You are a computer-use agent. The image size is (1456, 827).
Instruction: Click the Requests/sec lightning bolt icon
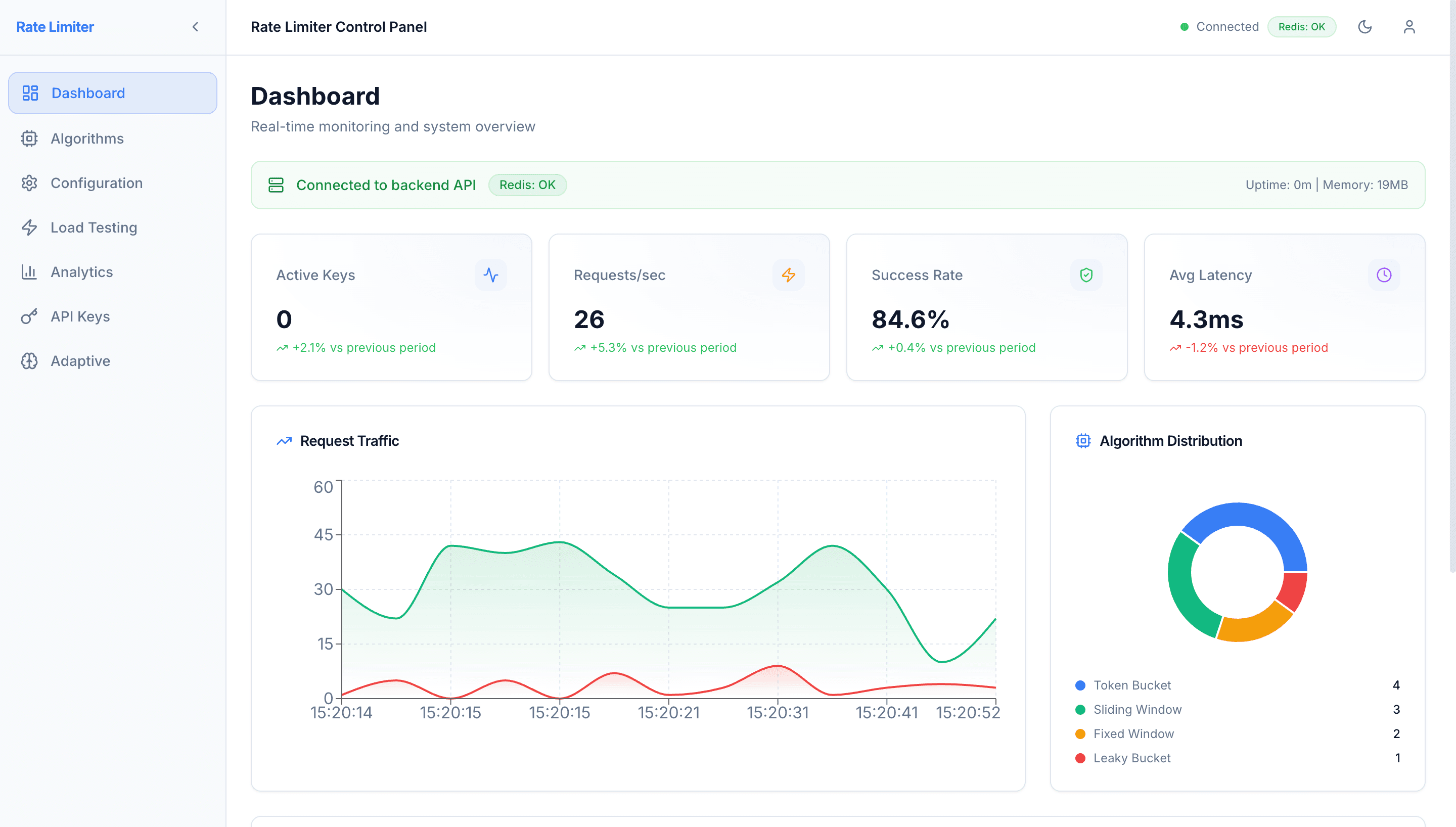point(788,275)
